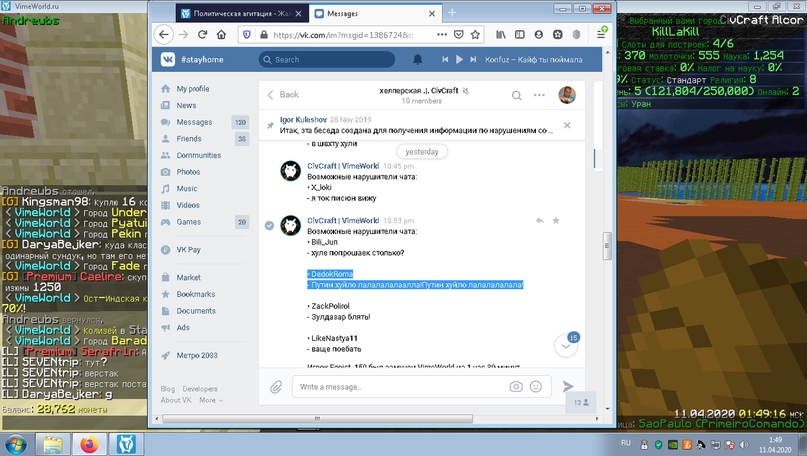The width and height of the screenshot is (807, 456).
Task: Close the Политическая агитация tab
Action: coord(298,14)
